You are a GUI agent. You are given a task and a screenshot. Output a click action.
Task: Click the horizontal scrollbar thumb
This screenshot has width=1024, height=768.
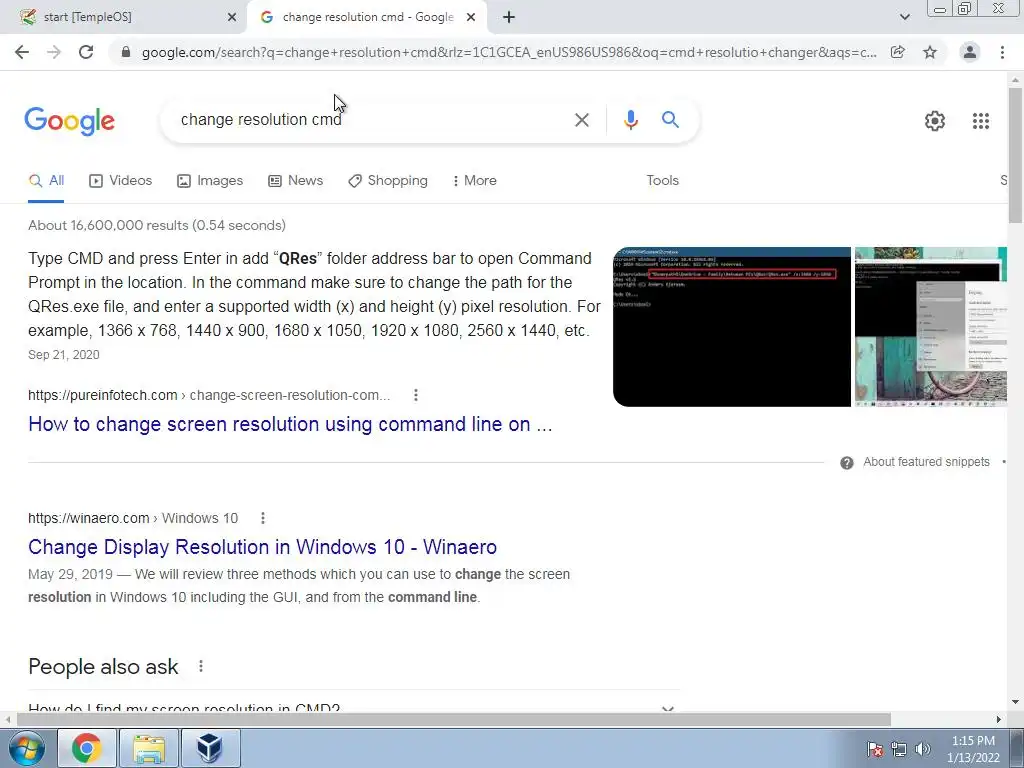click(x=454, y=719)
